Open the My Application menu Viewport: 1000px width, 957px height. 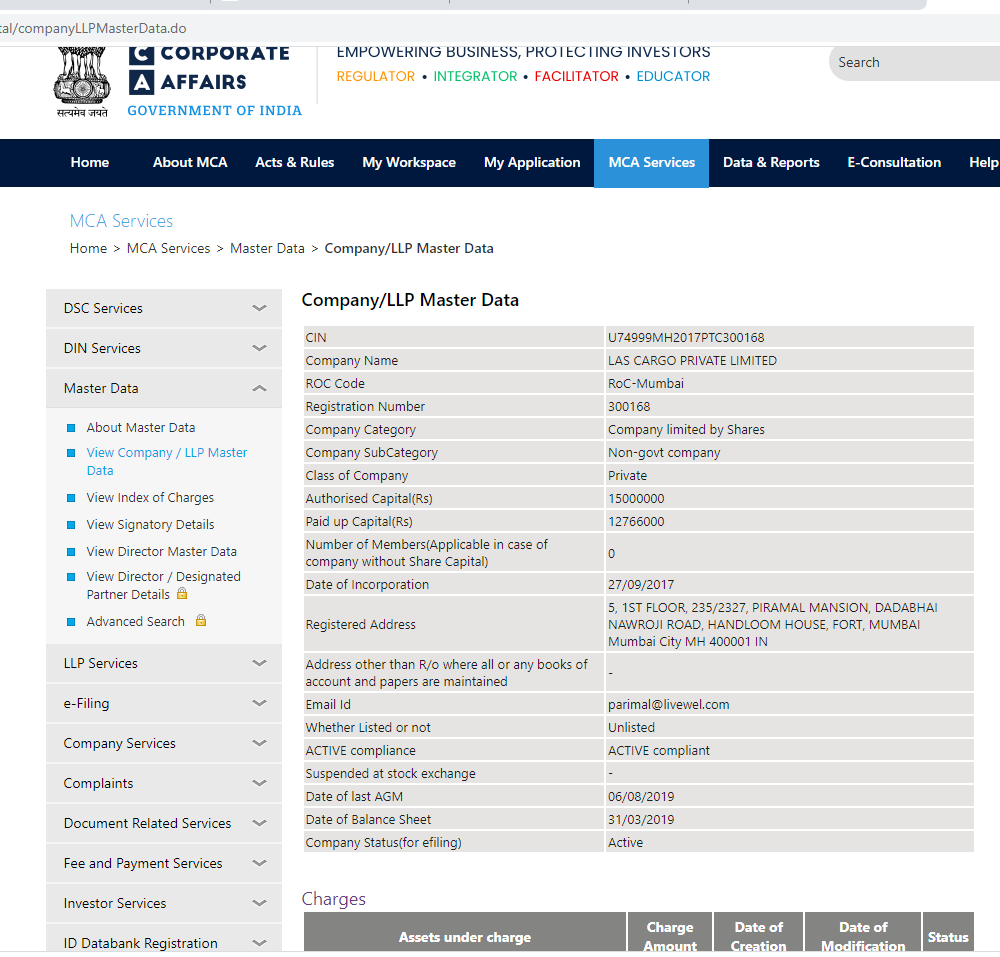(532, 163)
